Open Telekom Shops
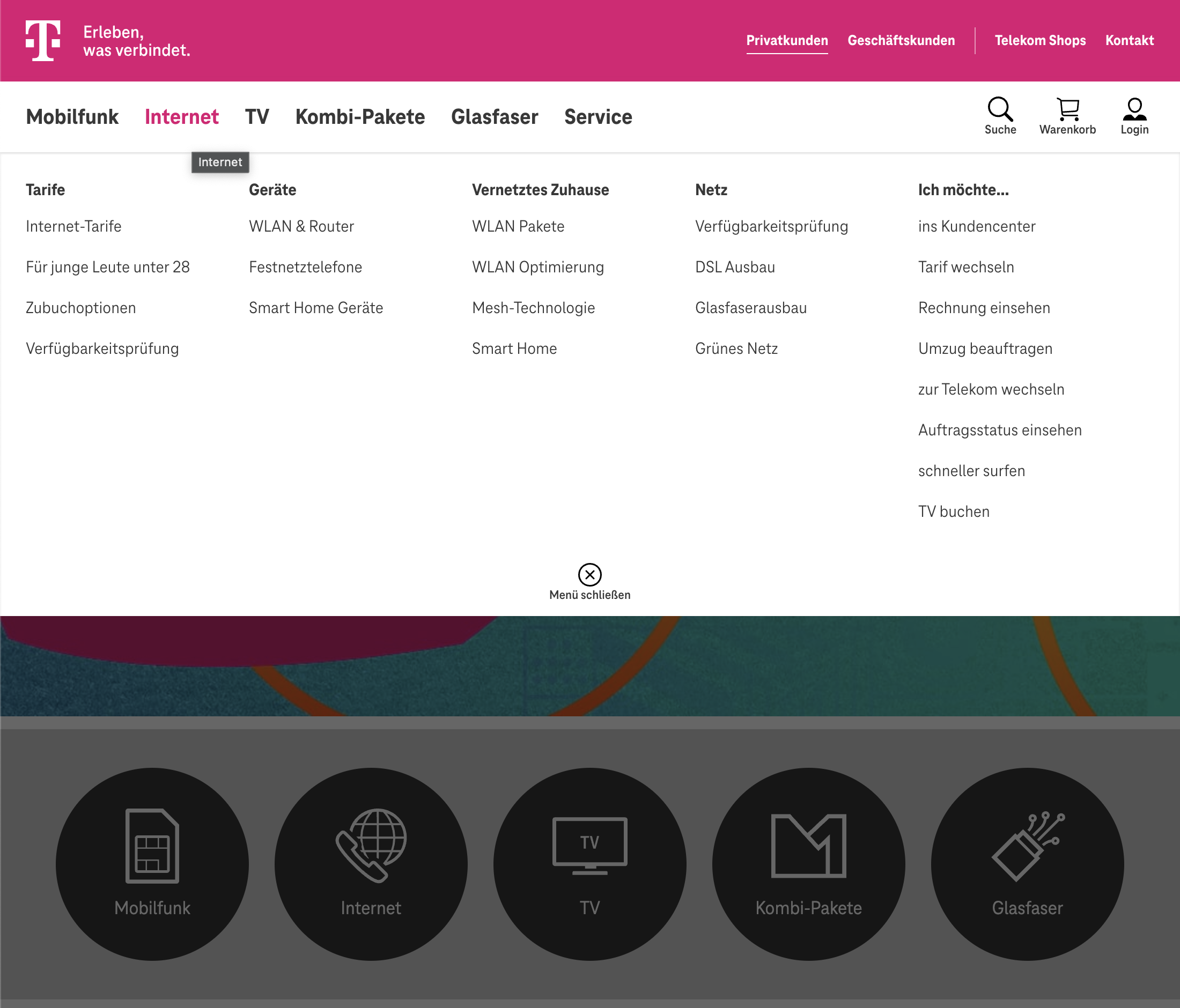Viewport: 1180px width, 1008px height. point(1041,40)
